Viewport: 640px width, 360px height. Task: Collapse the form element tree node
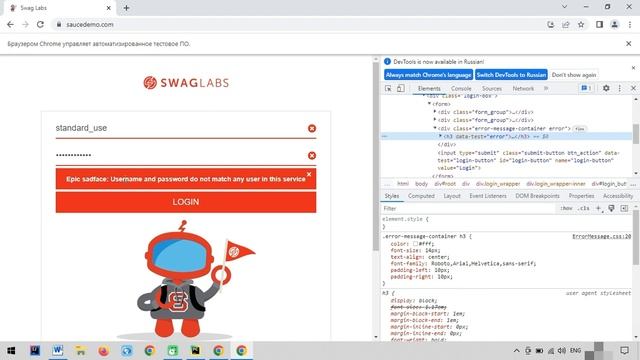(x=429, y=104)
